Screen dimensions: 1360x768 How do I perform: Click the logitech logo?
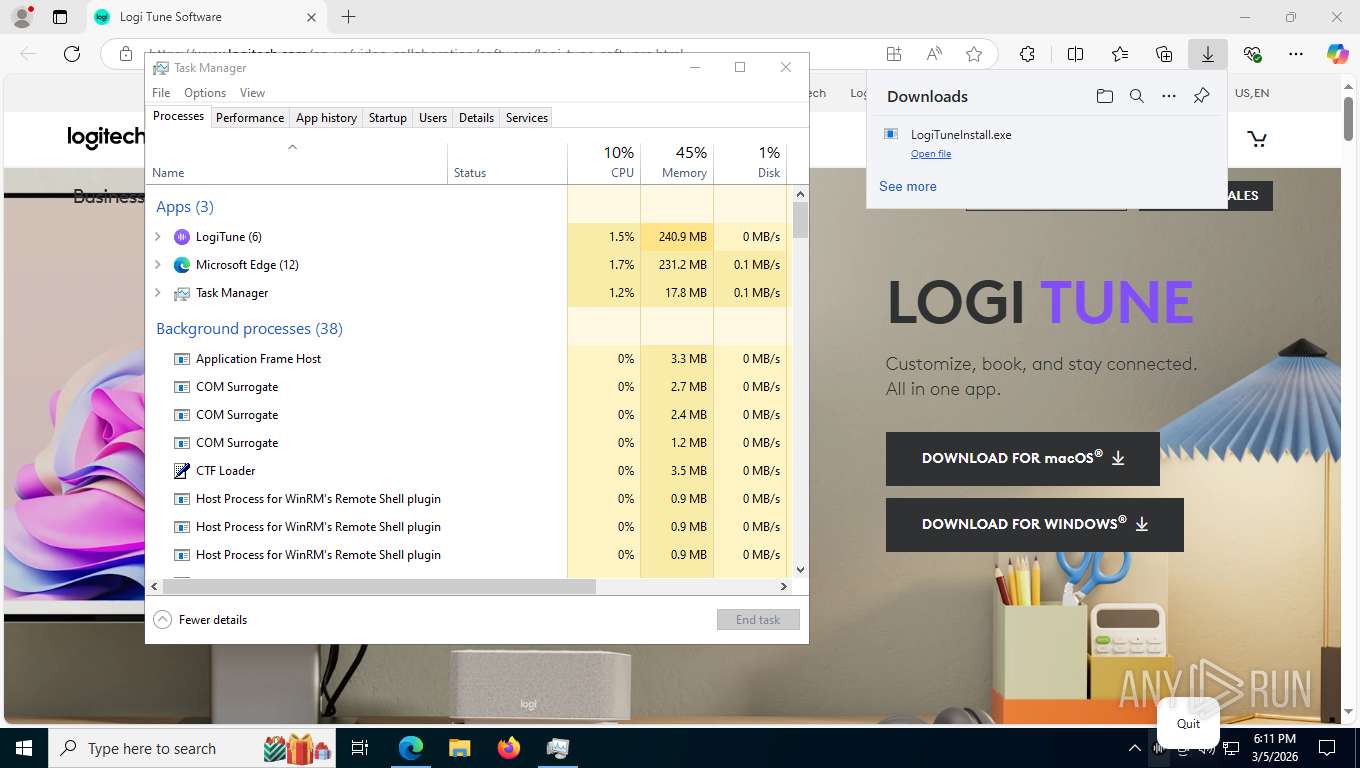pyautogui.click(x=106, y=137)
